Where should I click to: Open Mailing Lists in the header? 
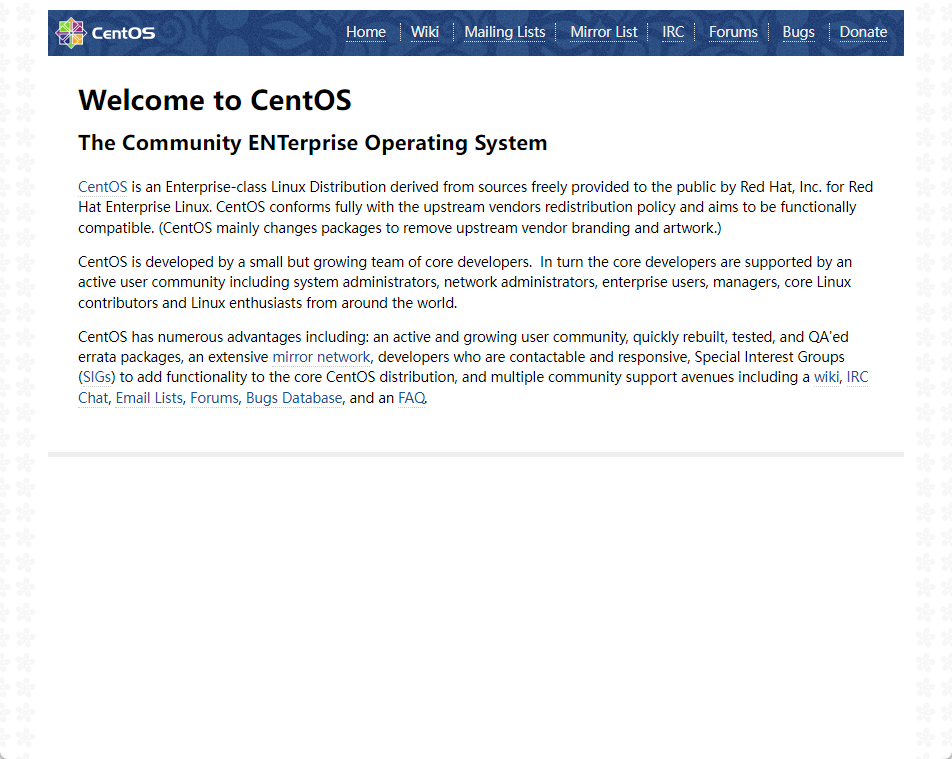pyautogui.click(x=505, y=32)
